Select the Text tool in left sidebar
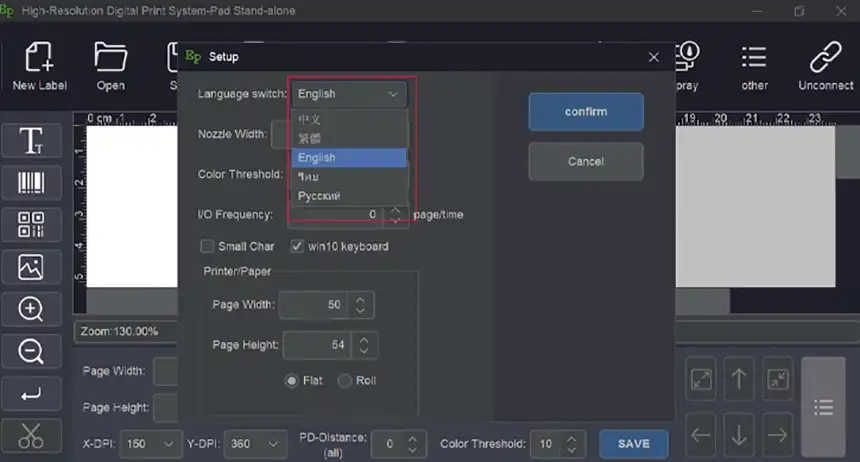Image resolution: width=860 pixels, height=462 pixels. tap(31, 141)
